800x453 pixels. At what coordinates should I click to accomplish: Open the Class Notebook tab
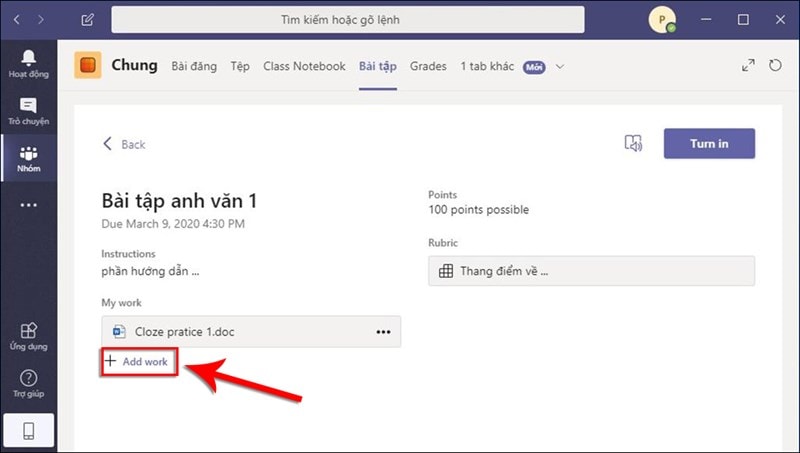coord(304,66)
